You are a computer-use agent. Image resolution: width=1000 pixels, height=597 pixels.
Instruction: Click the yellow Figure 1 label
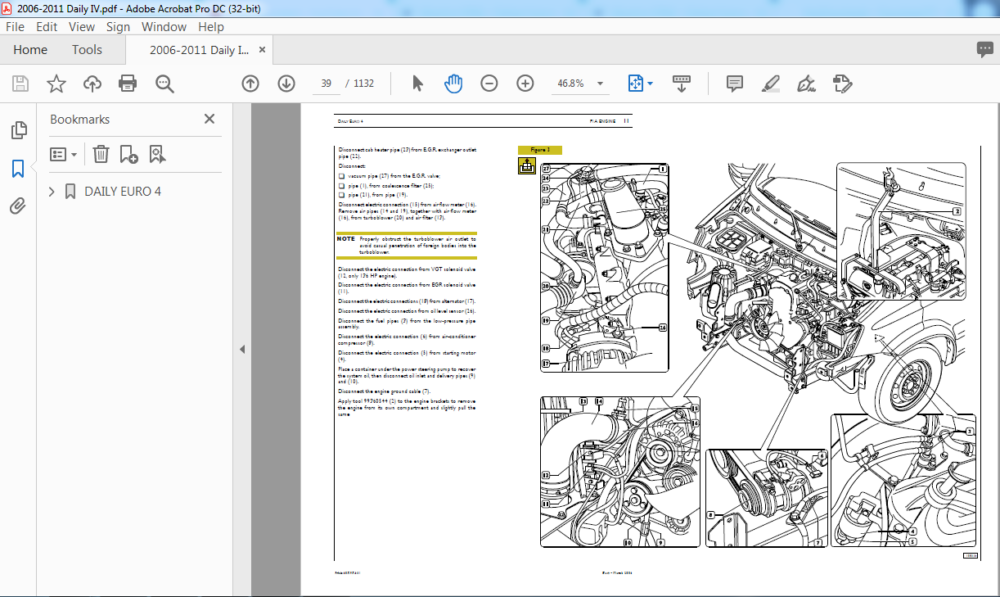(x=540, y=150)
